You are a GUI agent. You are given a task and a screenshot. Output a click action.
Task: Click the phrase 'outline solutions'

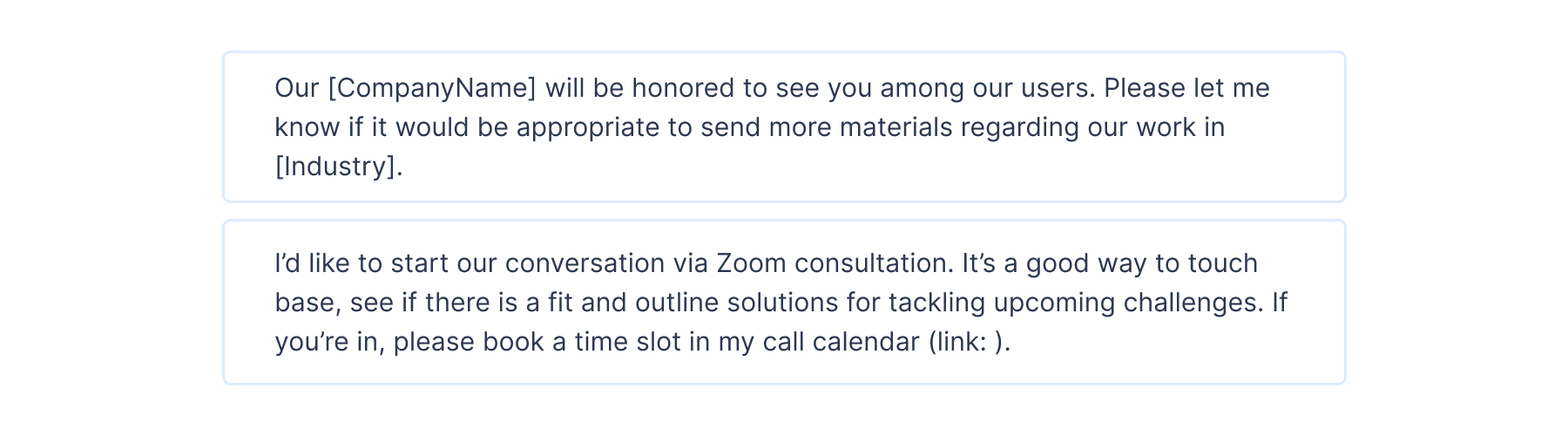(x=736, y=302)
